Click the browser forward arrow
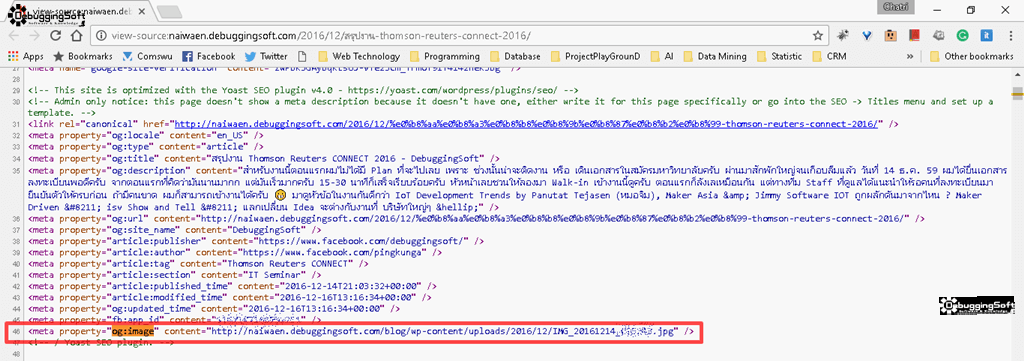The image size is (1024, 361). point(35,35)
